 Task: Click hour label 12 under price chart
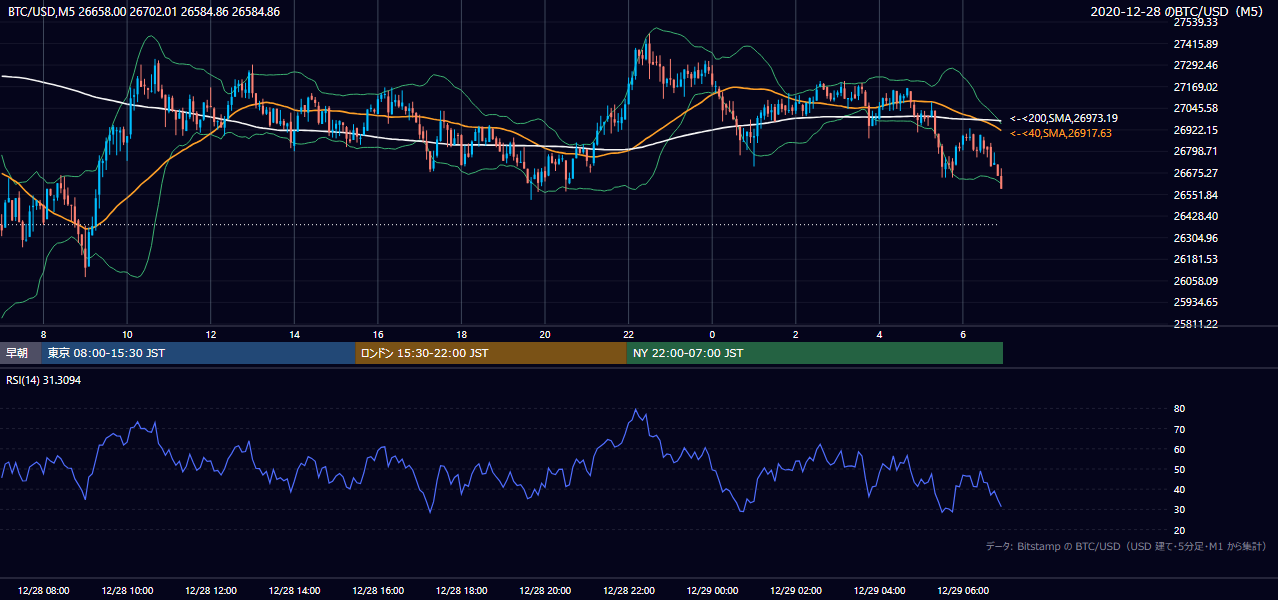pos(211,334)
